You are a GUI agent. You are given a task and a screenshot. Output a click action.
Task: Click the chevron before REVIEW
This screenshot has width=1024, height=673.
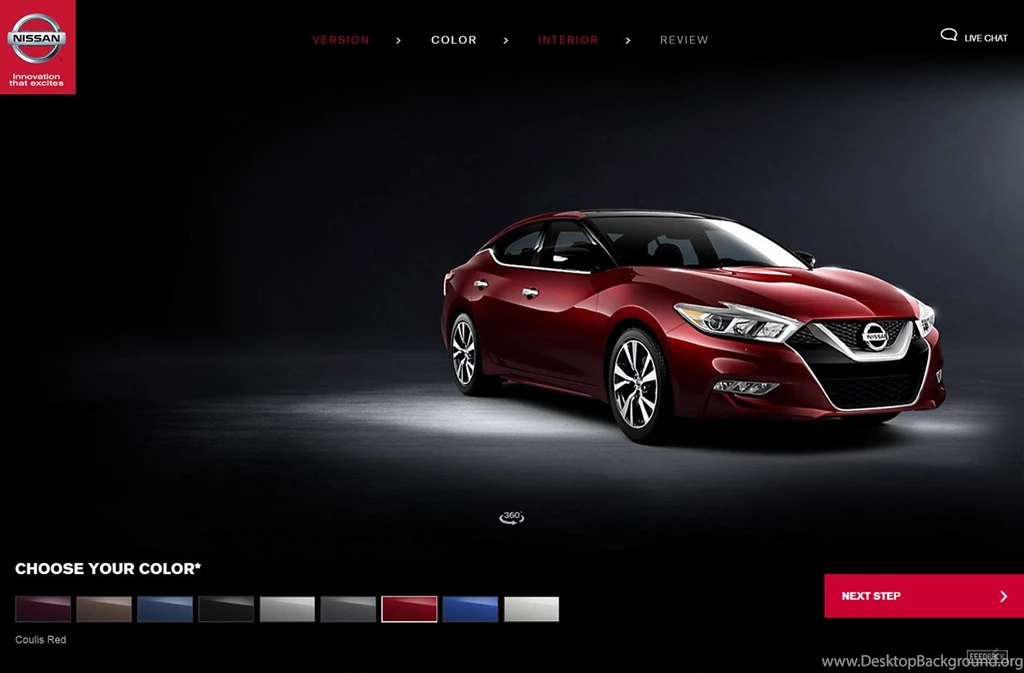628,40
